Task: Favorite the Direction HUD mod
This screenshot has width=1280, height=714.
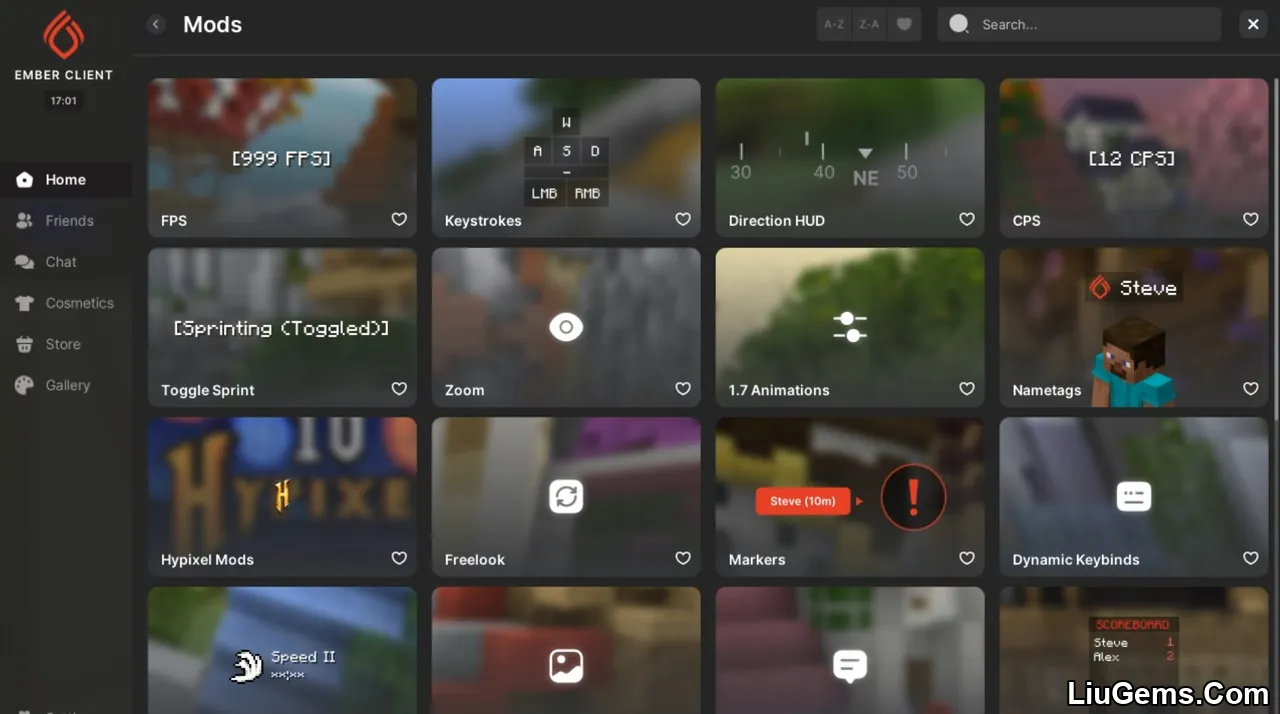Action: [x=967, y=219]
